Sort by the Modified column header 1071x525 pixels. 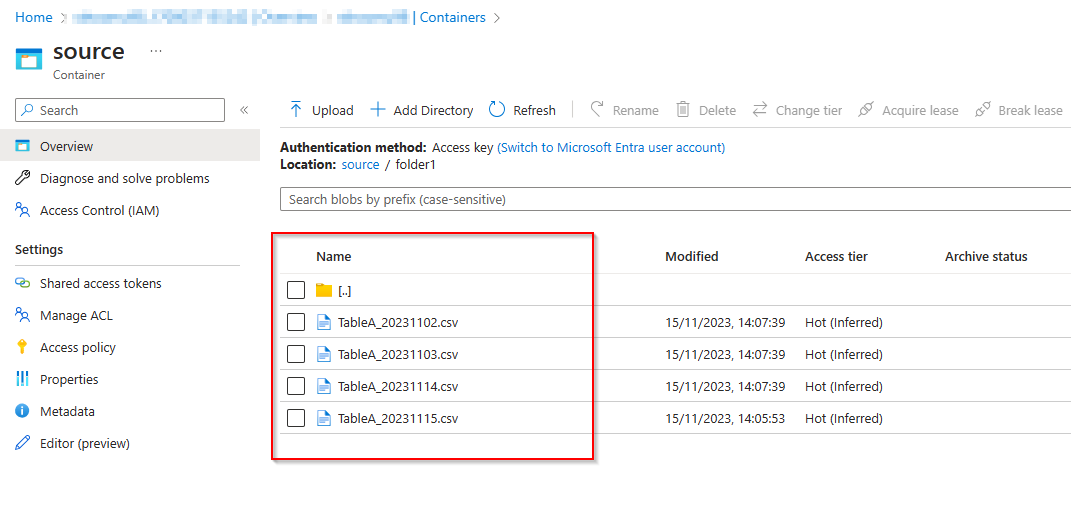point(691,257)
